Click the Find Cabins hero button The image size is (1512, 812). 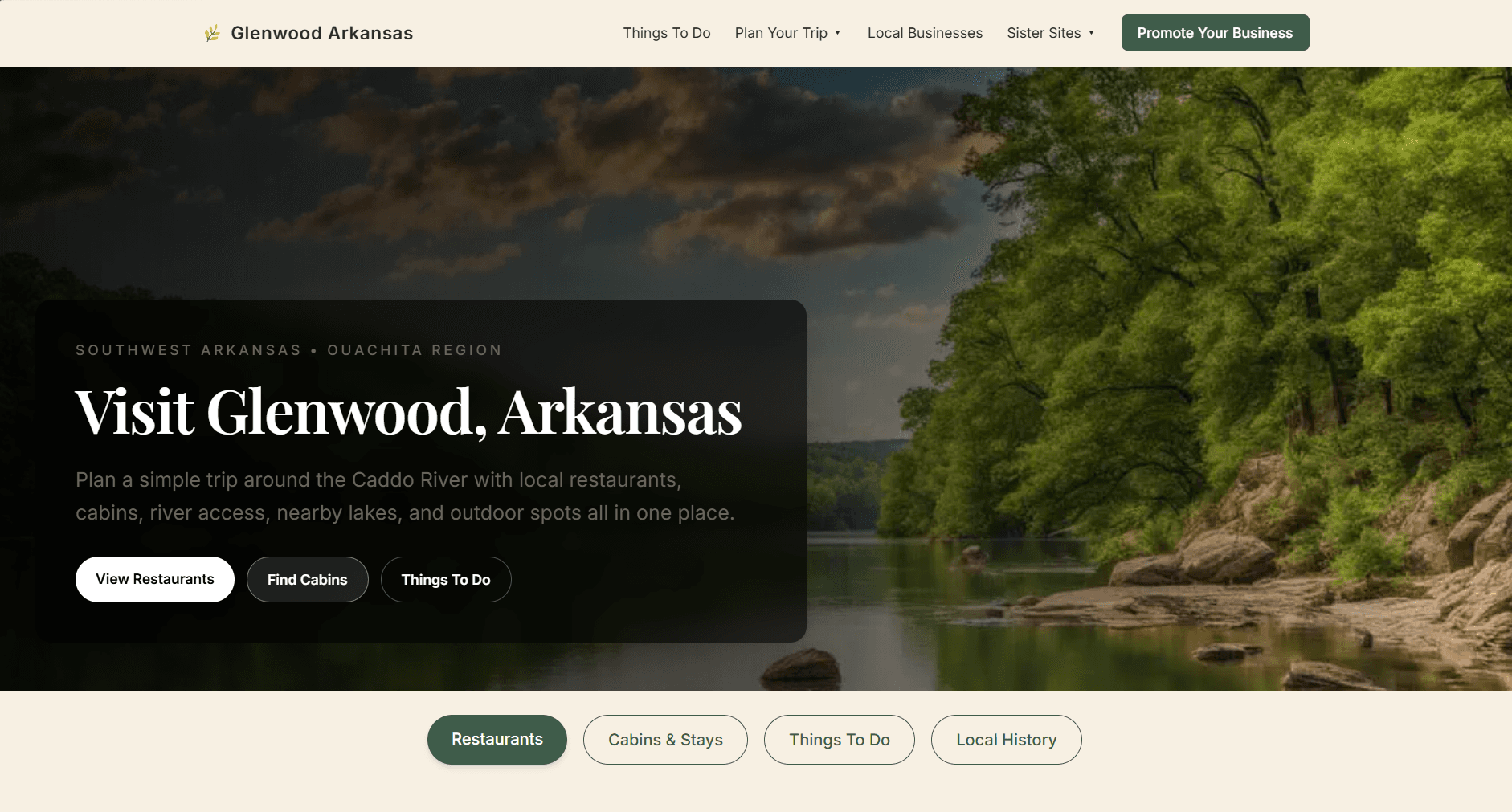308,580
